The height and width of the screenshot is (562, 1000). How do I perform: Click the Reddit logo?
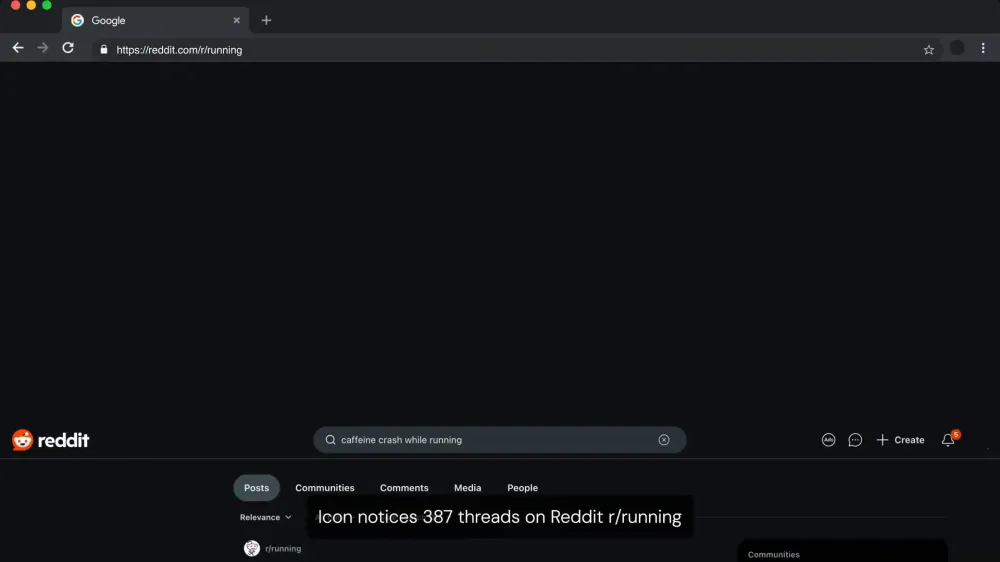click(50, 440)
